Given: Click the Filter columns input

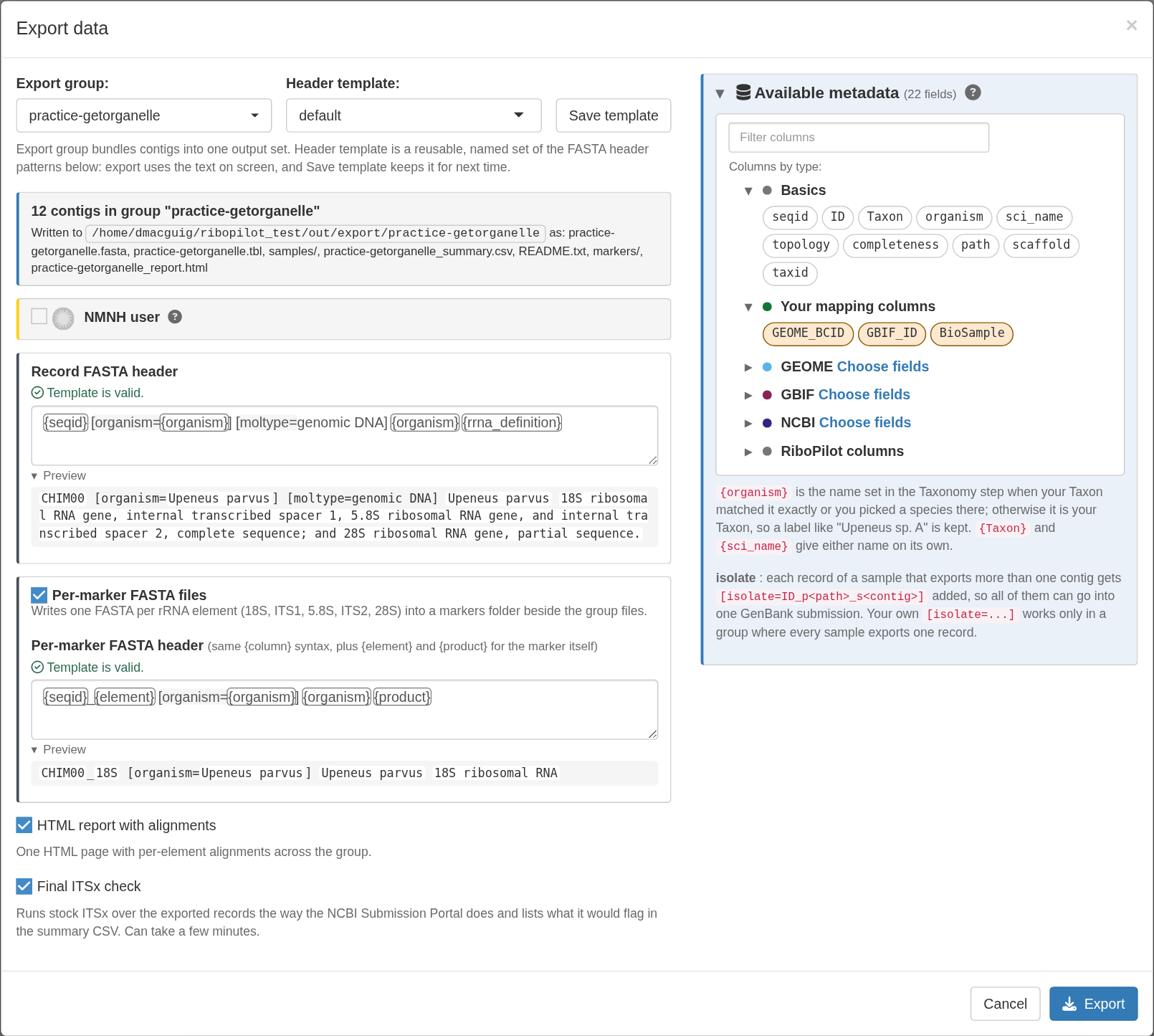Looking at the screenshot, I should (859, 137).
